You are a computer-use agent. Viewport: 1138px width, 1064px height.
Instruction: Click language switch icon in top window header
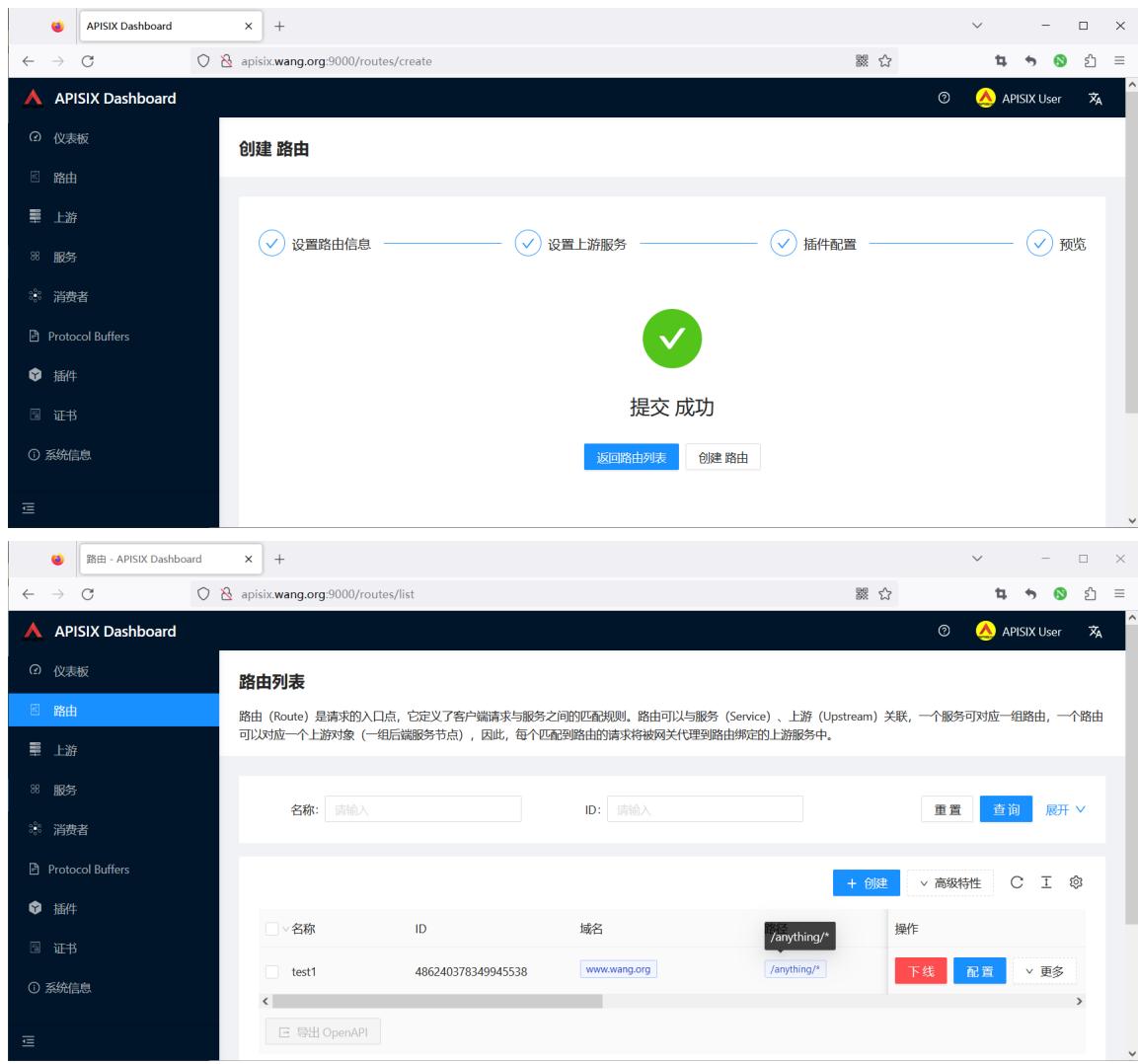coord(1096,99)
